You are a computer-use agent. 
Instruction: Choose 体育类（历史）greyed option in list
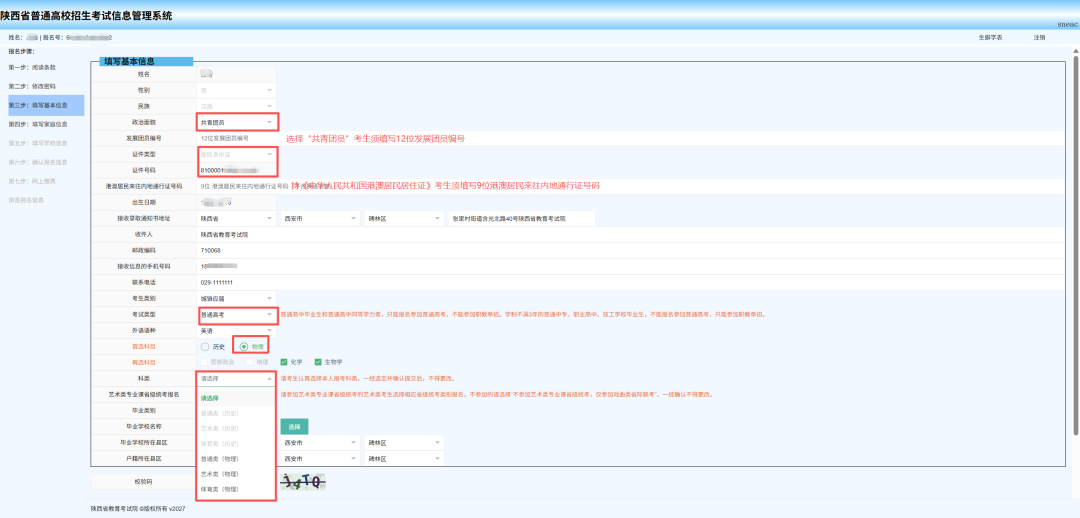(236, 443)
